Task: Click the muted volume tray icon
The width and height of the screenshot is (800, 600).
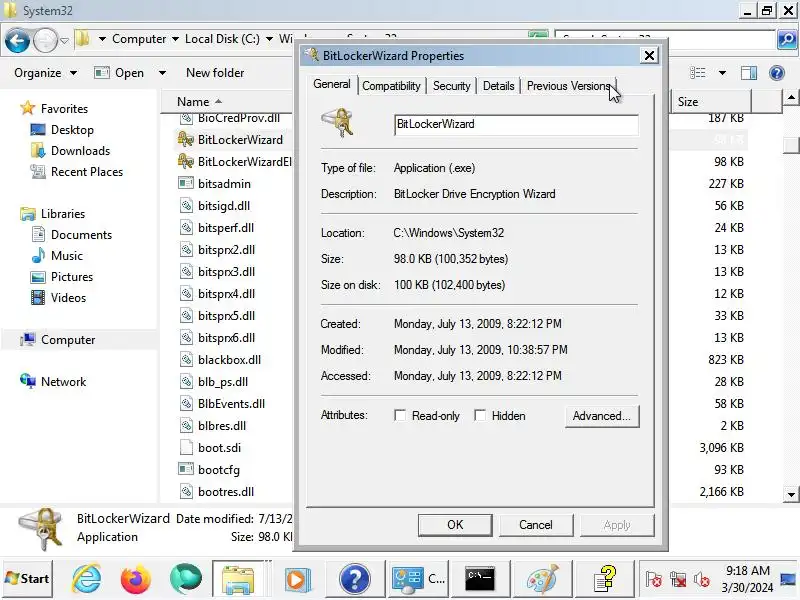Action: [702, 580]
